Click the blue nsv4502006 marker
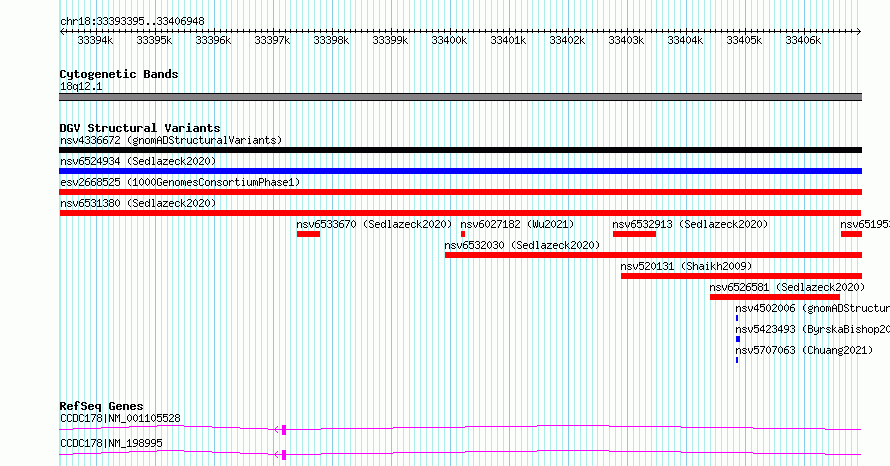 [x=737, y=318]
